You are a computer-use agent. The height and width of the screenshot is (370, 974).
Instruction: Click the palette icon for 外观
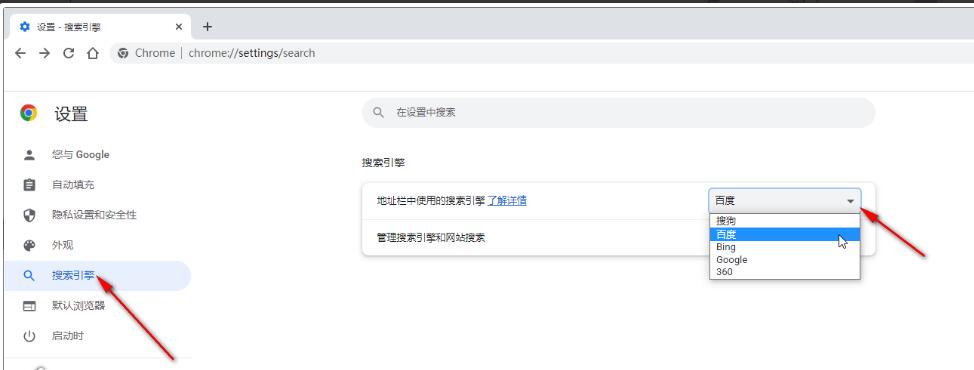click(x=29, y=245)
